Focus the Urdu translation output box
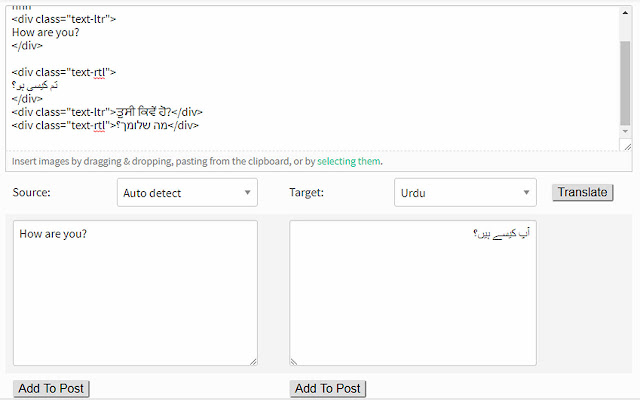Screen dimensions: 640x400 point(413,293)
